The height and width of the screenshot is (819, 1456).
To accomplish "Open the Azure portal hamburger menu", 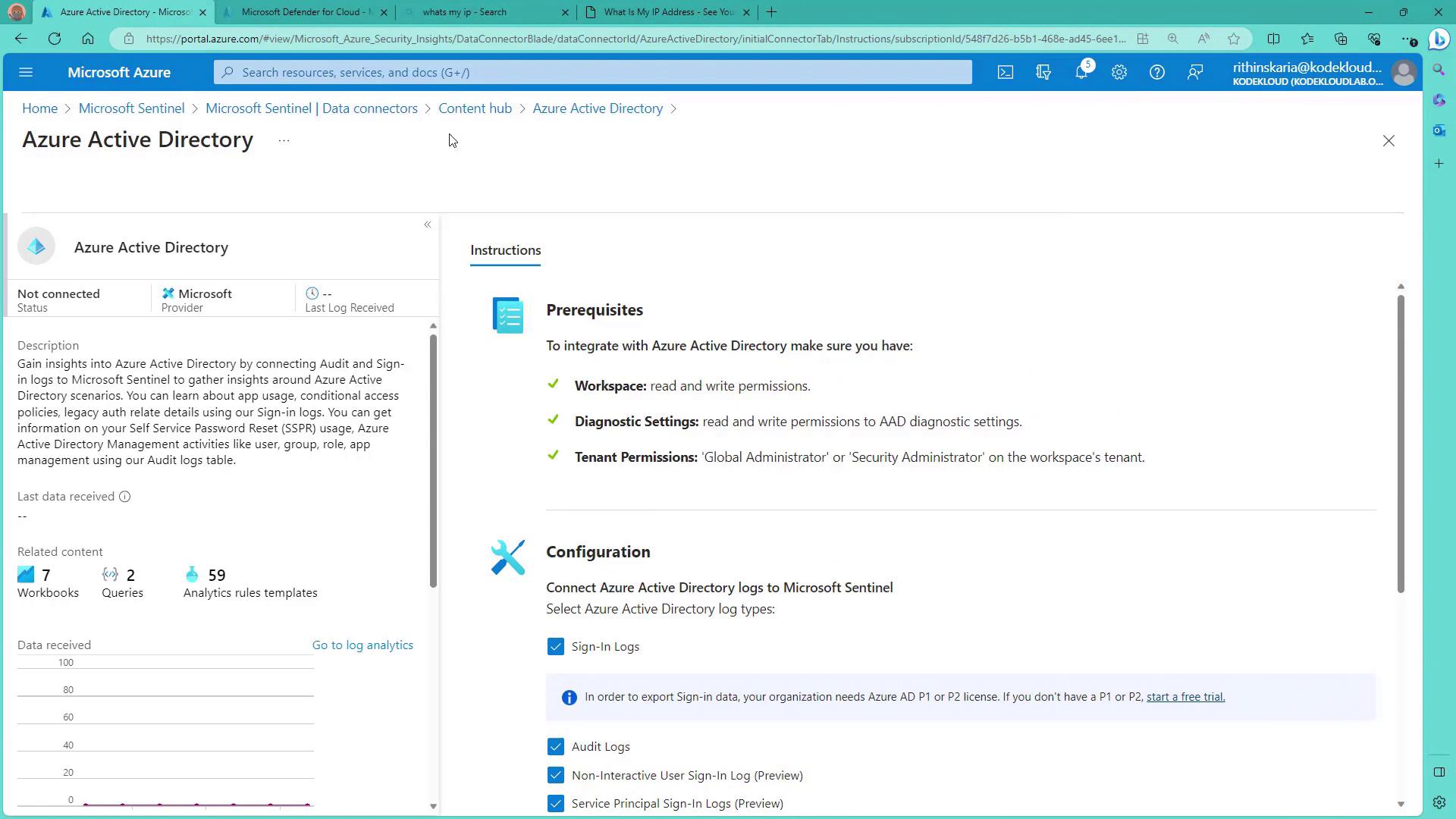I will click(26, 73).
